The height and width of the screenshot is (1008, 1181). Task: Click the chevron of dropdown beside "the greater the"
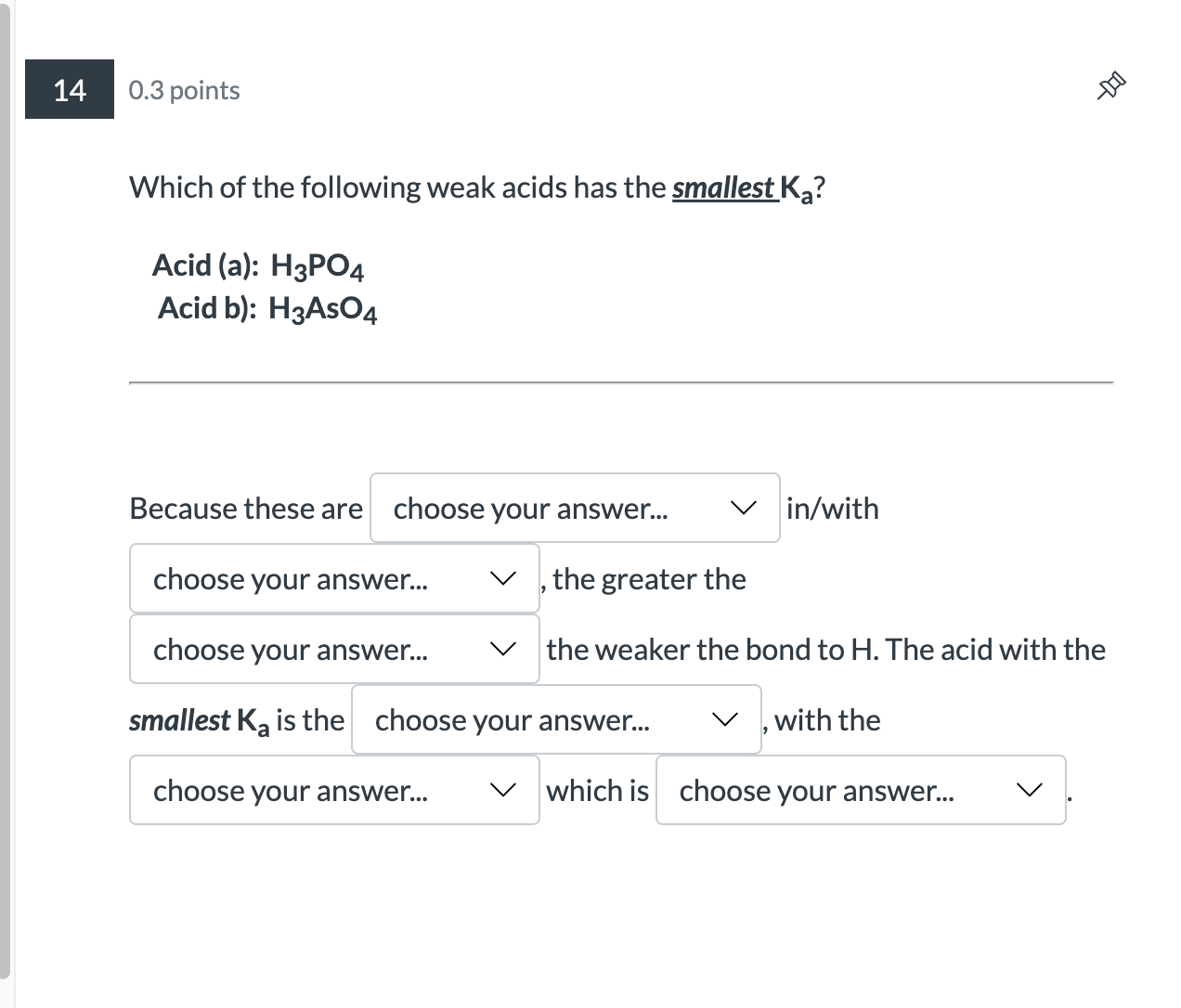(502, 578)
